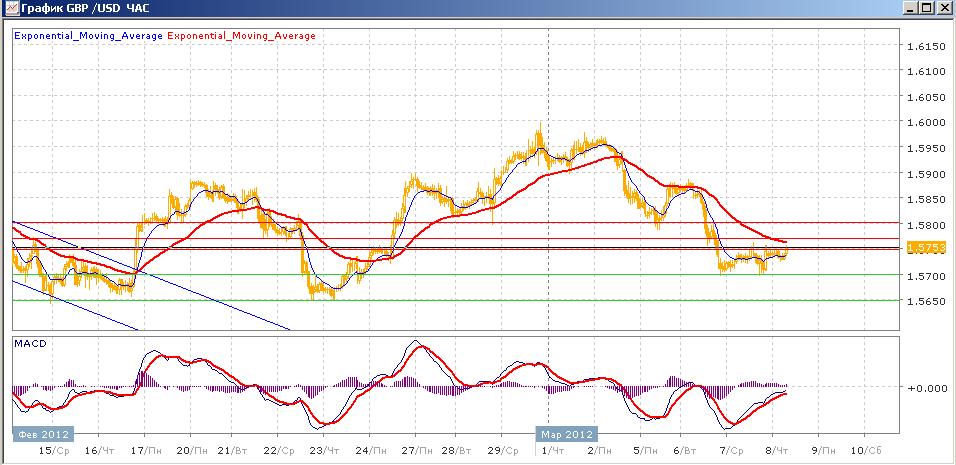The height and width of the screenshot is (465, 956).
Task: Click the График GBP/USD ЧАС window title
Action: (85, 9)
